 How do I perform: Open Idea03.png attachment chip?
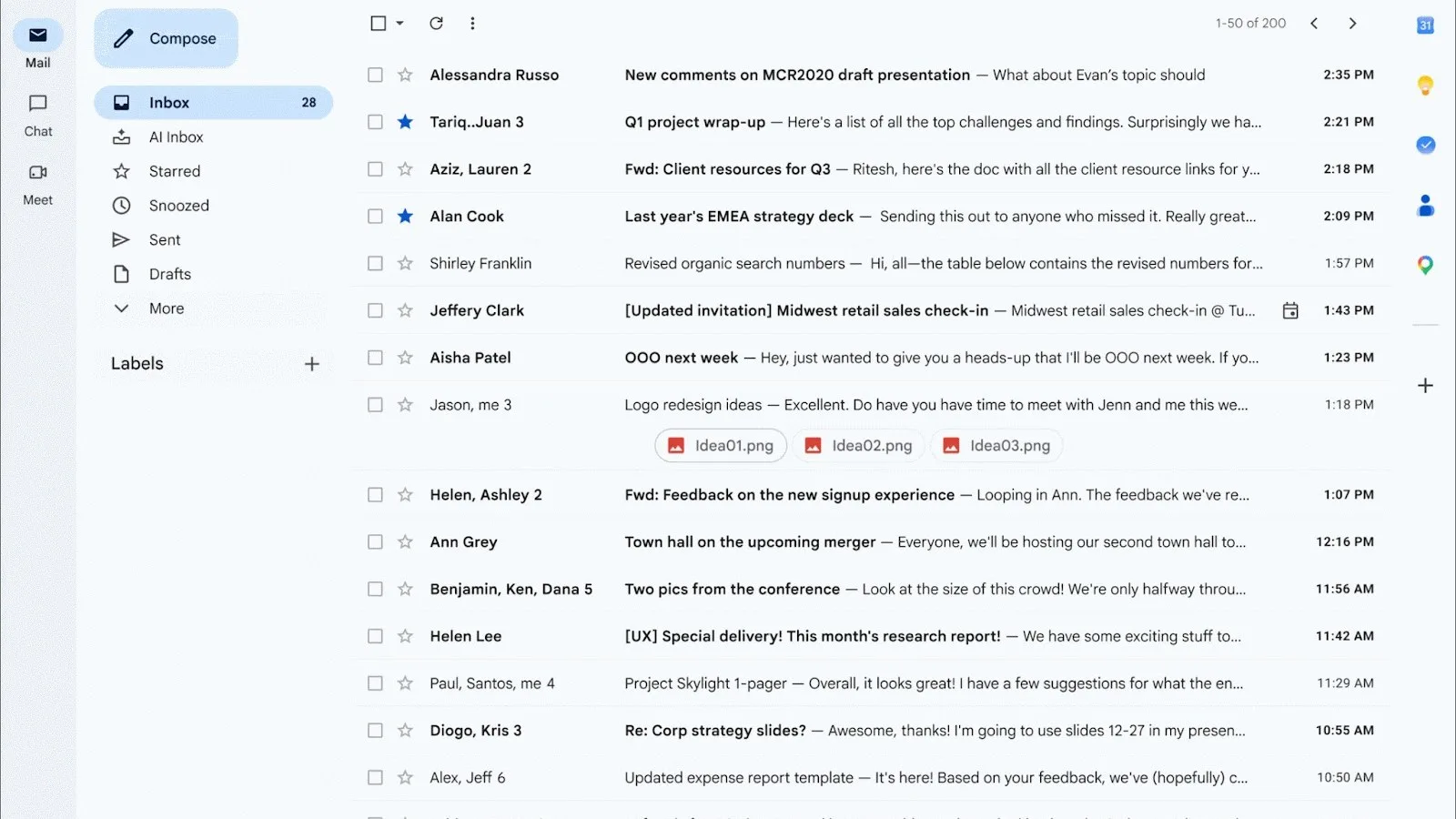[996, 446]
